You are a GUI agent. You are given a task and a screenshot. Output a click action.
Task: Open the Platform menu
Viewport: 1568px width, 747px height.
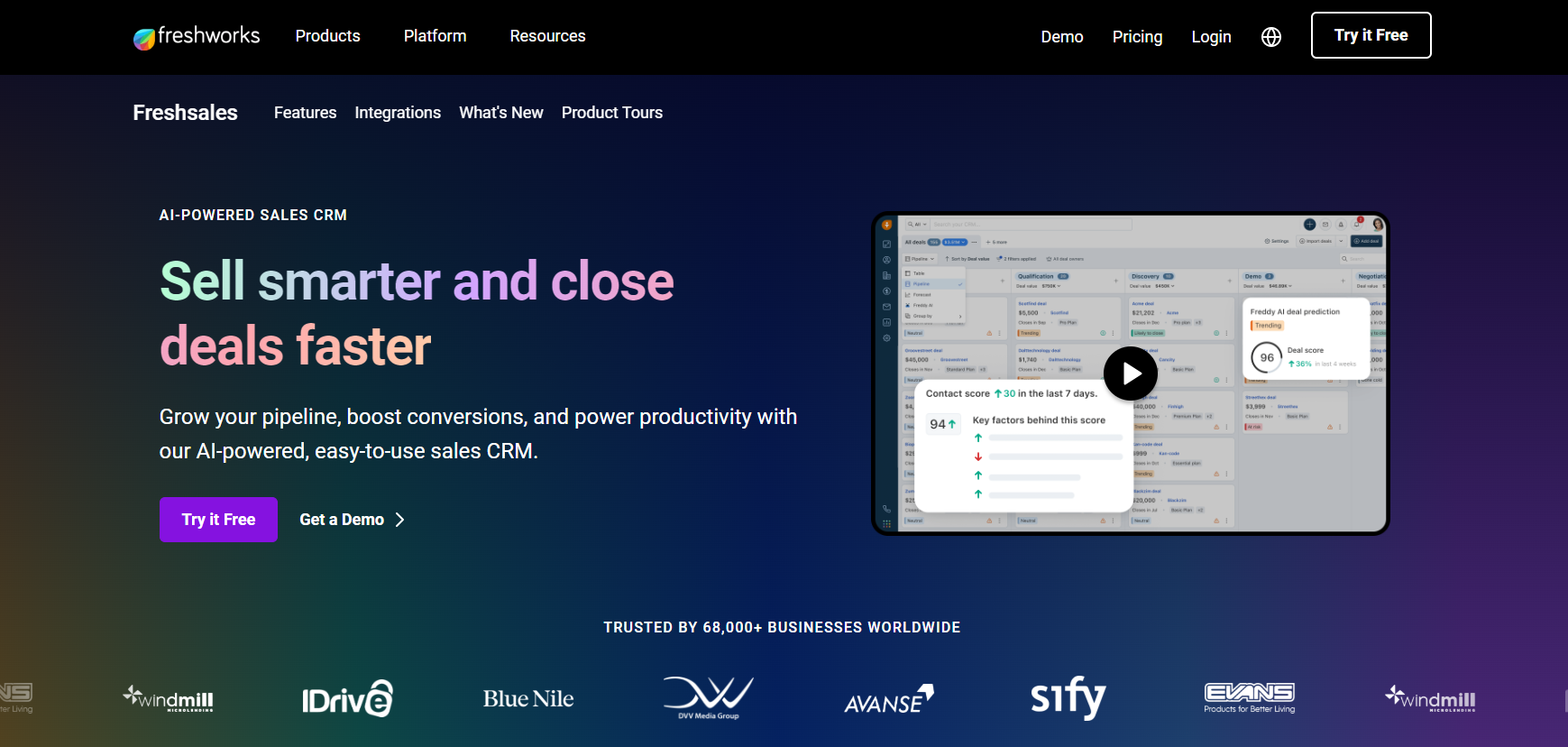click(436, 36)
